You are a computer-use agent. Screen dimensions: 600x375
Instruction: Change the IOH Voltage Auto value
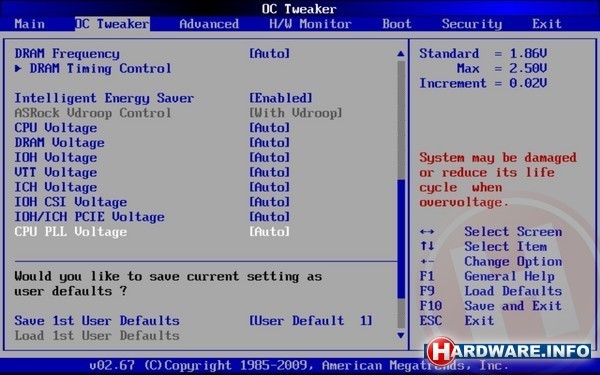269,158
